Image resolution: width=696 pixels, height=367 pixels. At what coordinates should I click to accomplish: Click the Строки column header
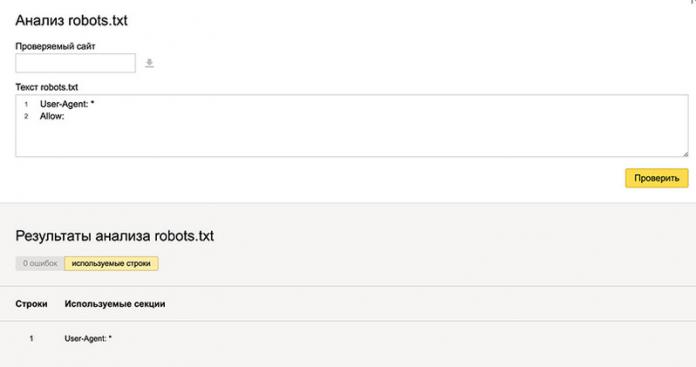point(31,304)
